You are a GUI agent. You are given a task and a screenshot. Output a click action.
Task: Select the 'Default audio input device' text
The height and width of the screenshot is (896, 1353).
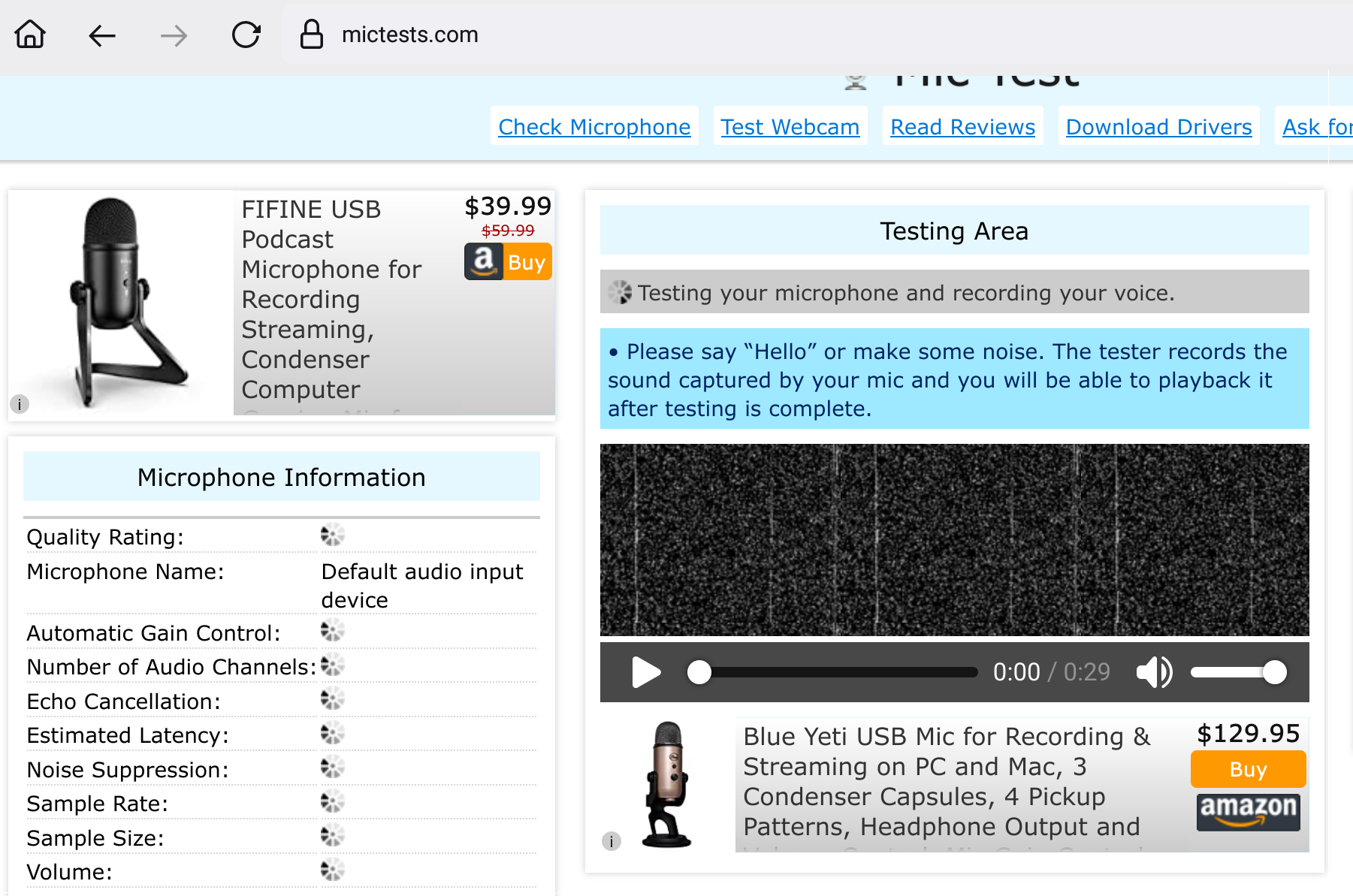[422, 586]
